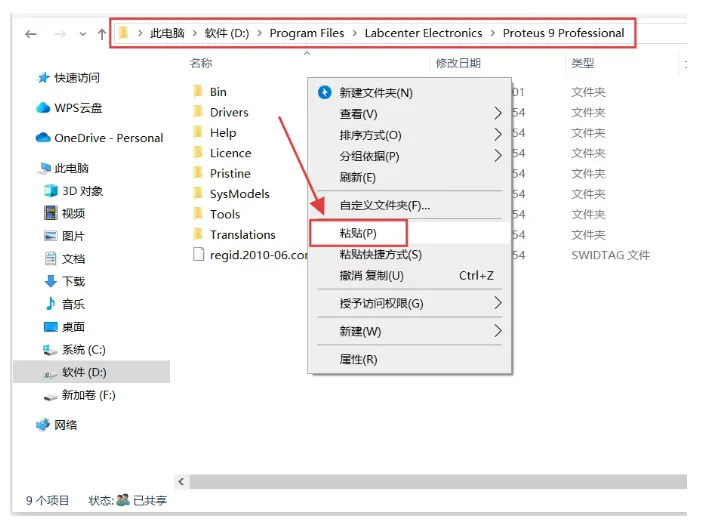The height and width of the screenshot is (527, 706).
Task: Open 快速访问 in the sidebar
Action: [77, 78]
